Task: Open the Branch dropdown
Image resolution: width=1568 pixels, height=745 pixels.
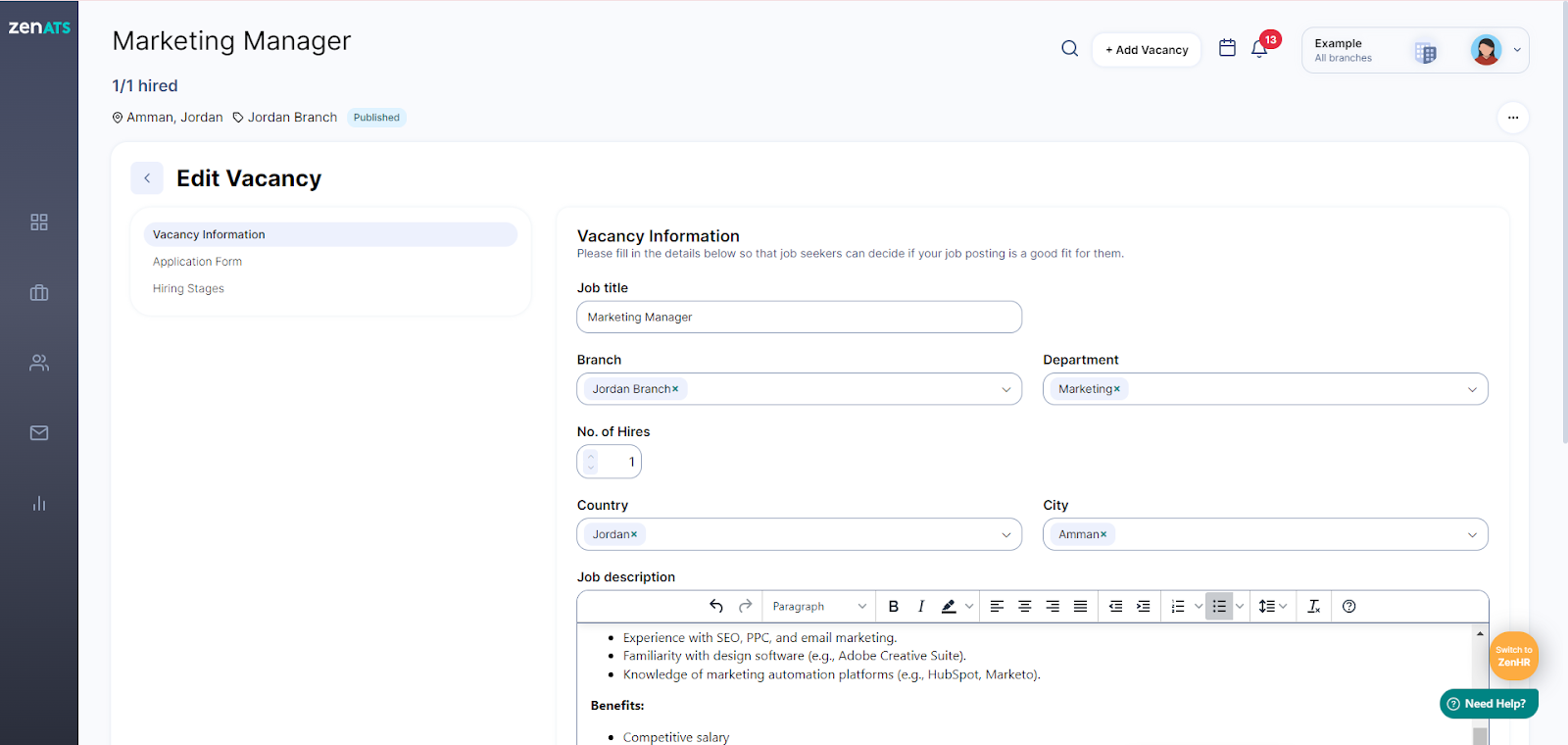Action: tap(799, 389)
